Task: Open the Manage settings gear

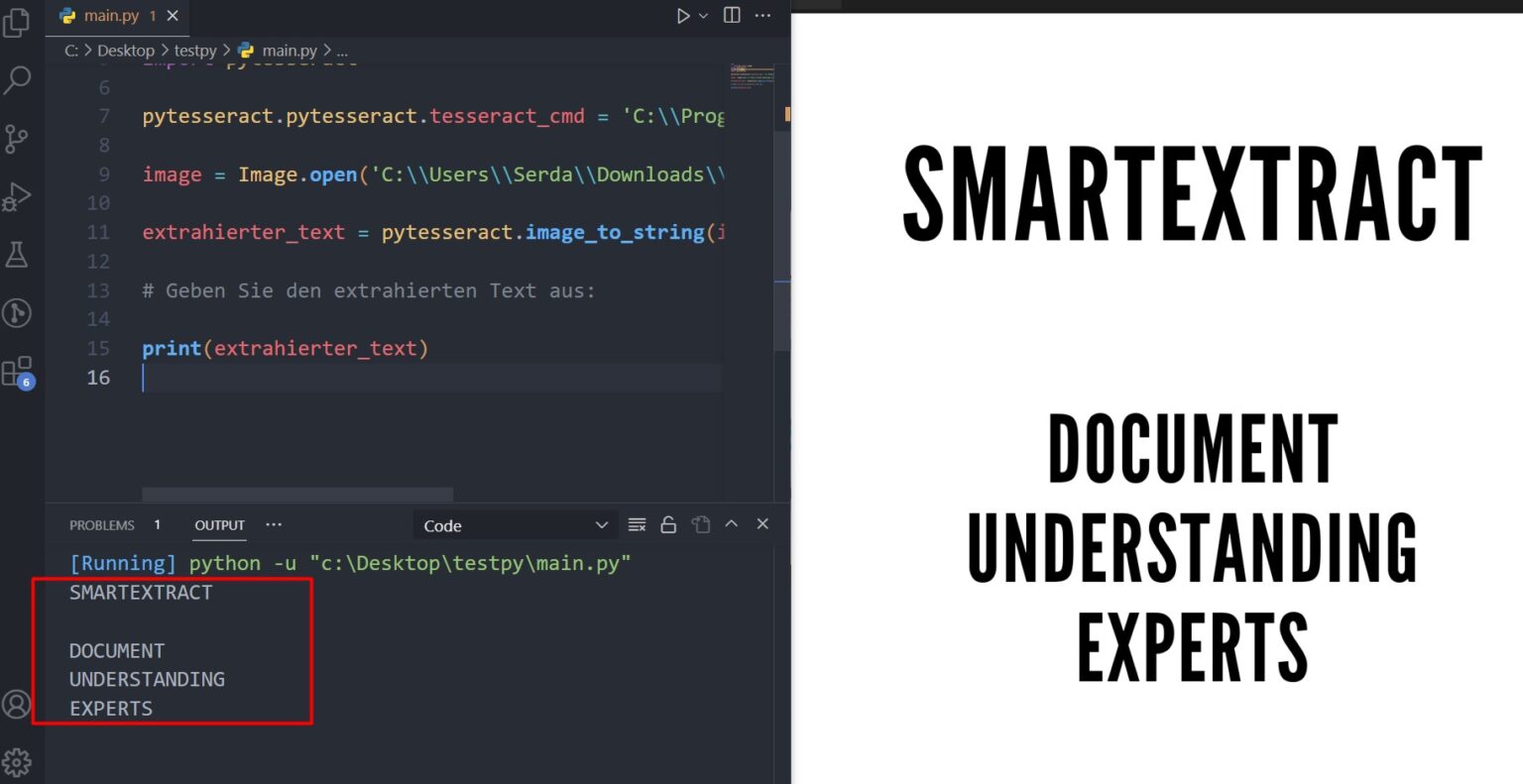Action: (x=16, y=761)
